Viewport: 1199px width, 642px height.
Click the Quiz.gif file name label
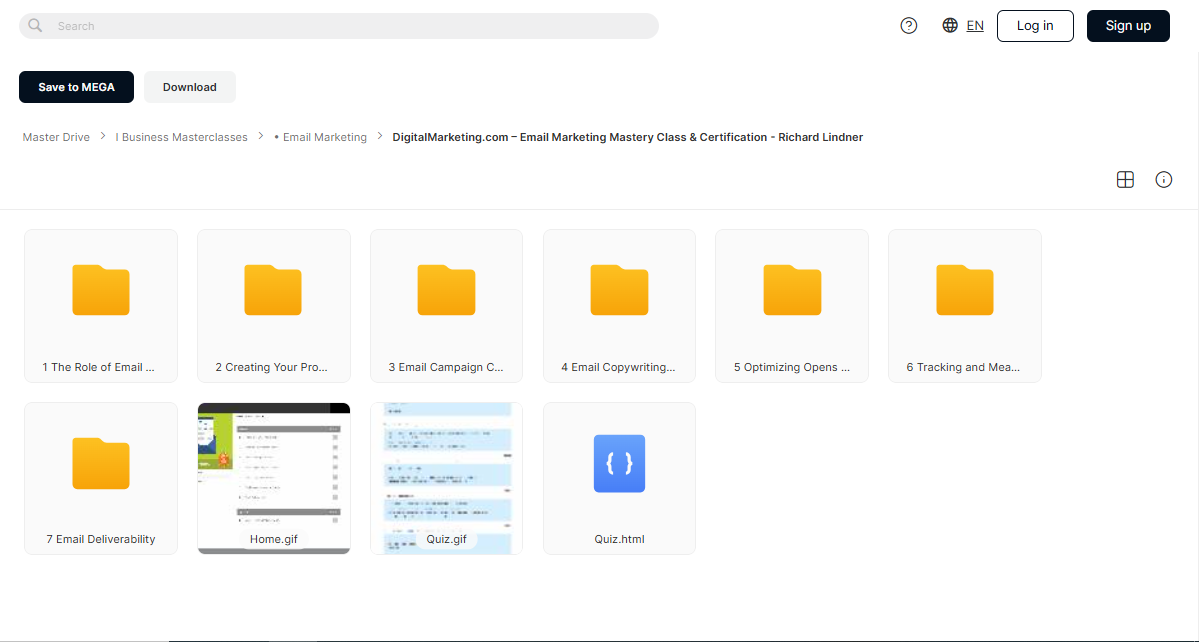(447, 539)
